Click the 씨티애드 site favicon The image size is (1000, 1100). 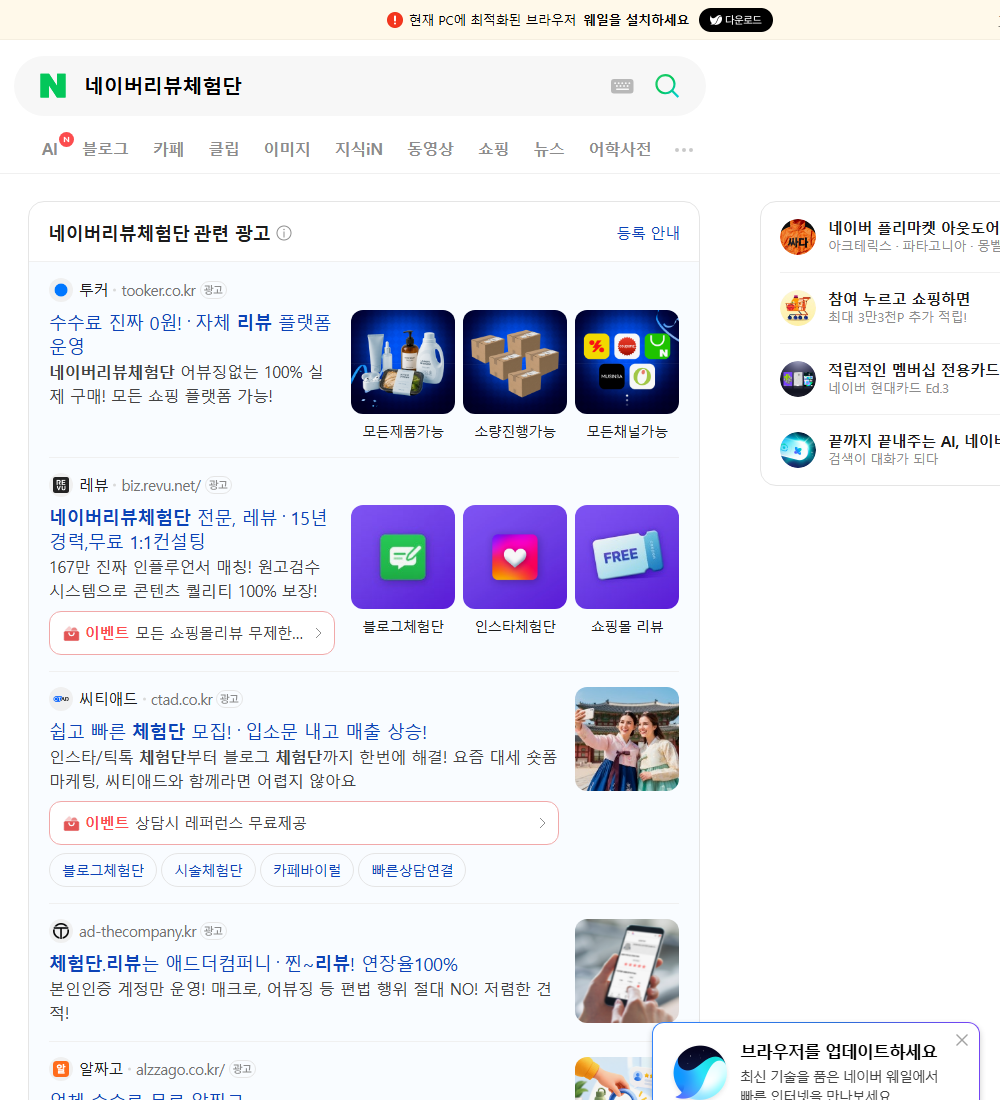[x=61, y=699]
